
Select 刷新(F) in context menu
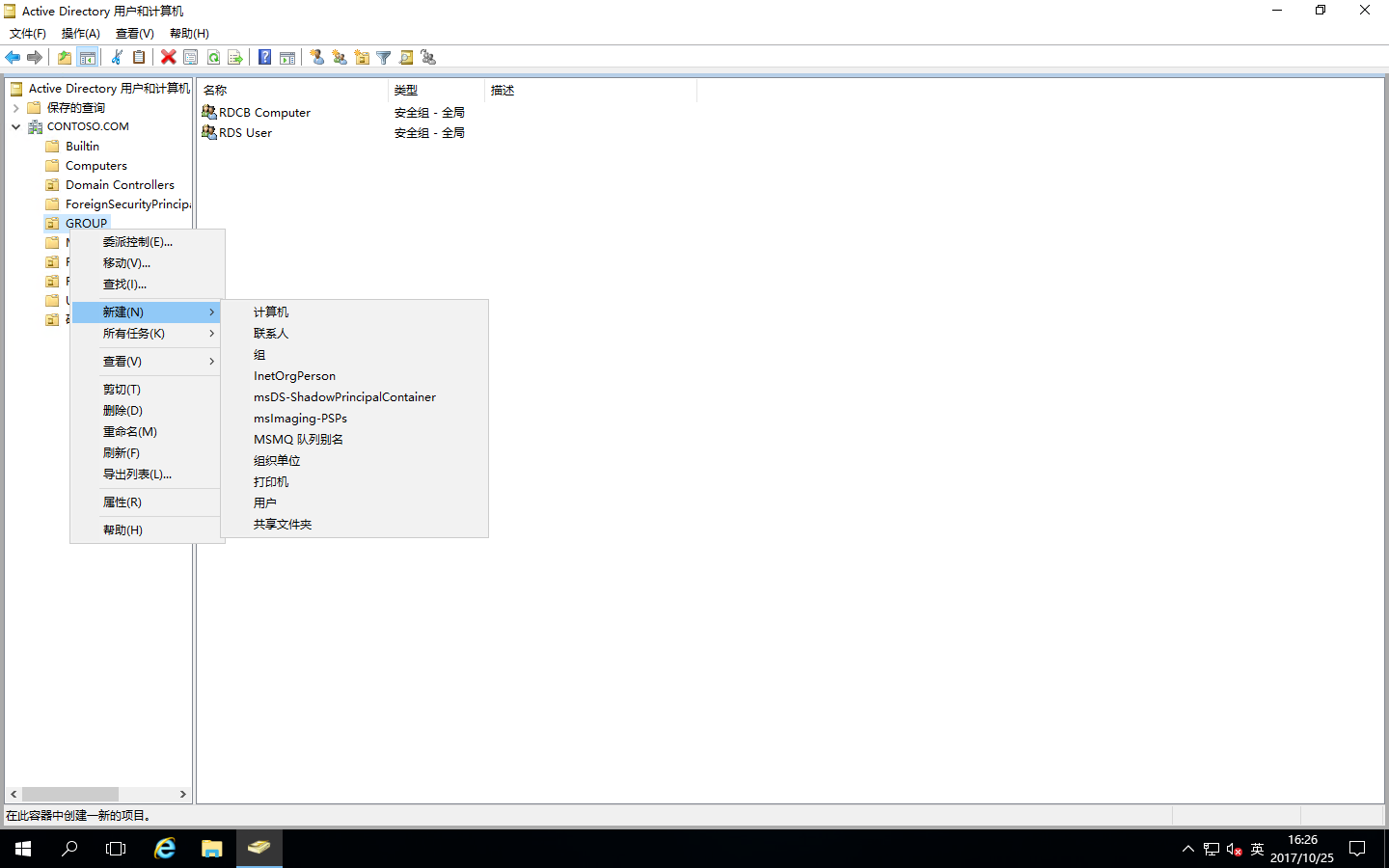coord(148,453)
